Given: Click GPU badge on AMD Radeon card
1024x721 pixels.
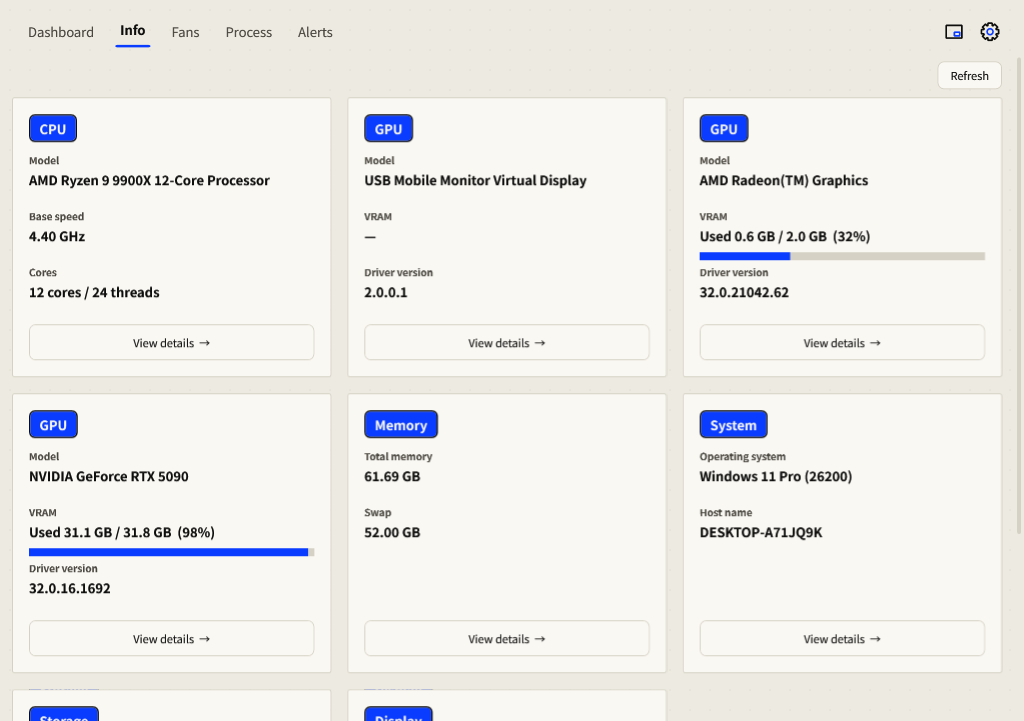Looking at the screenshot, I should pos(724,129).
